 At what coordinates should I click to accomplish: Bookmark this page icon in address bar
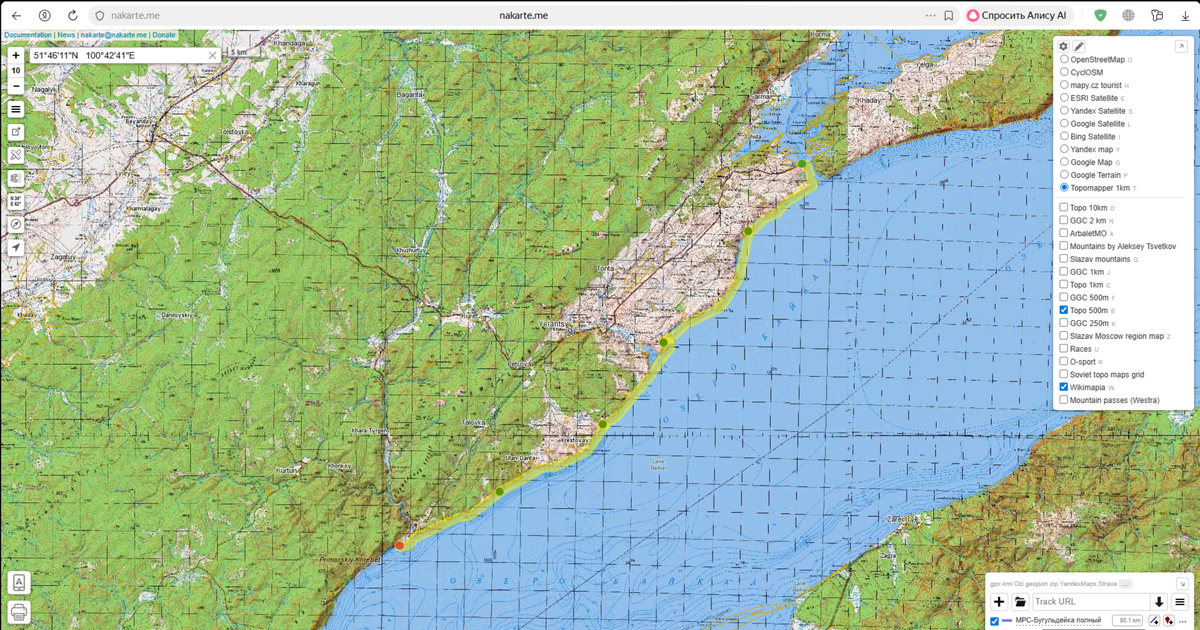(948, 16)
